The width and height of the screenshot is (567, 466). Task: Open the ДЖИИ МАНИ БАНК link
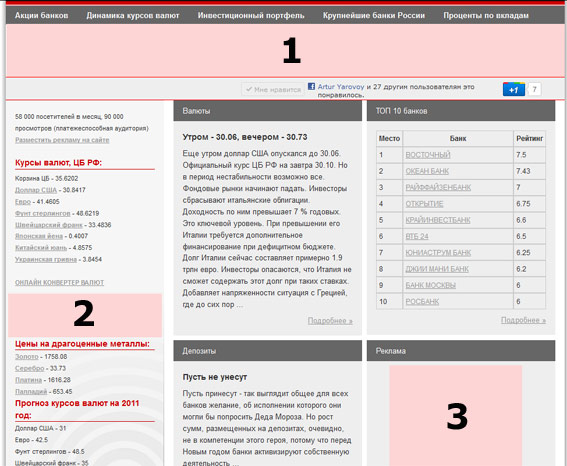[x=437, y=269]
